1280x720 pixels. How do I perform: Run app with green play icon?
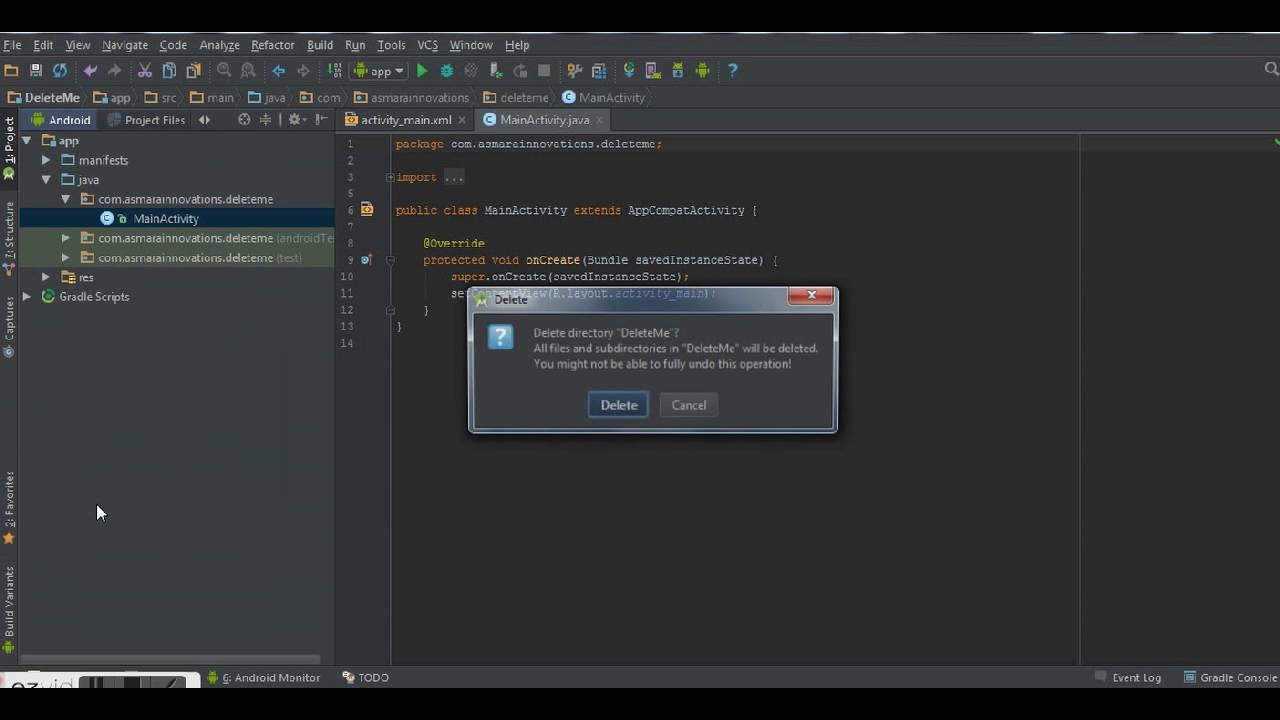point(422,71)
